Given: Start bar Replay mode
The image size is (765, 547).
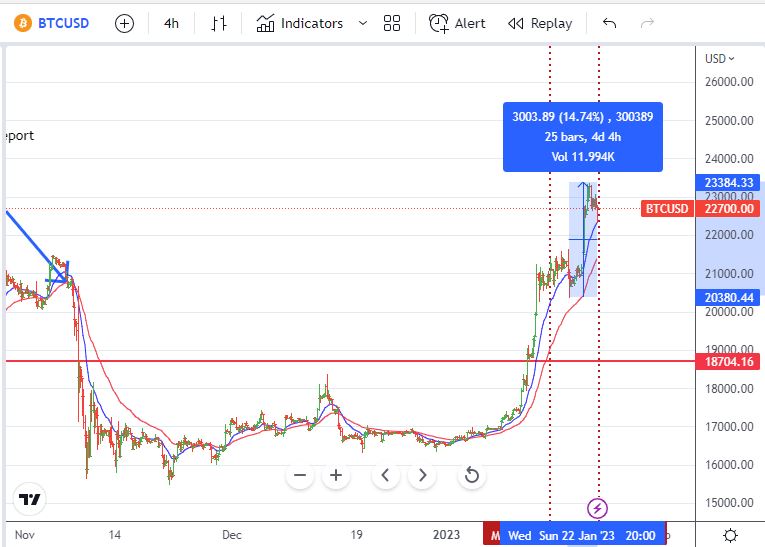Looking at the screenshot, I should coord(540,23).
